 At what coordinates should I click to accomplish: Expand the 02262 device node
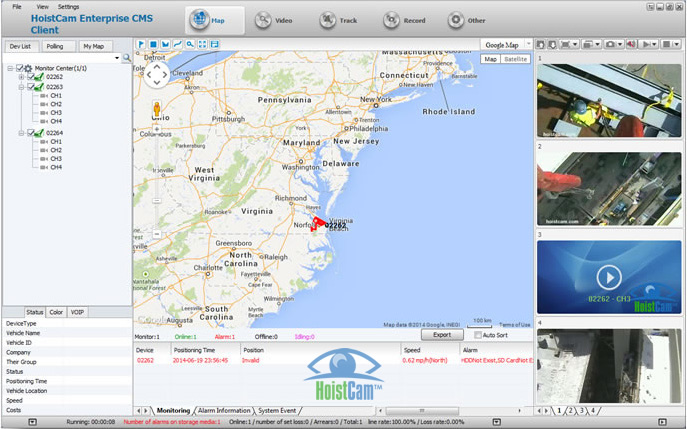(21, 77)
